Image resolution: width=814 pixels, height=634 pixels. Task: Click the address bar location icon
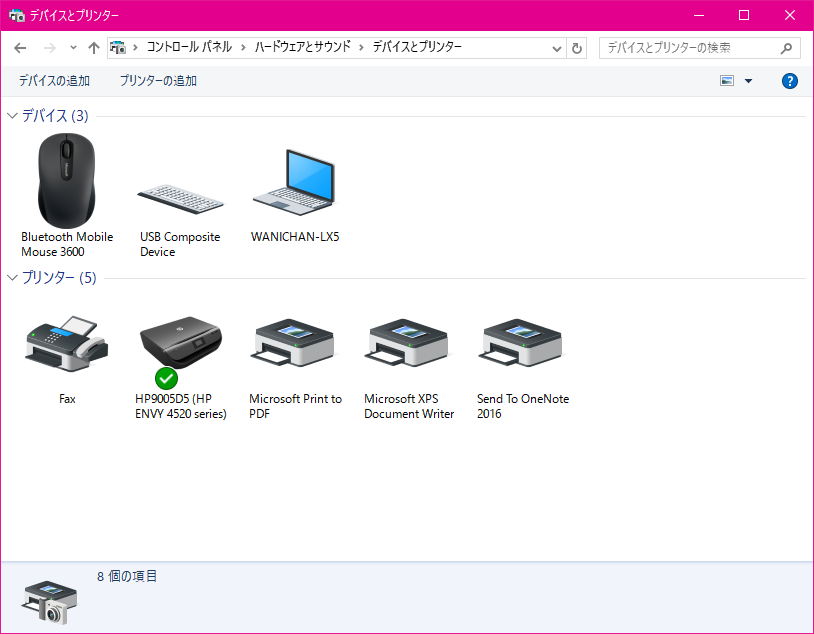point(118,48)
